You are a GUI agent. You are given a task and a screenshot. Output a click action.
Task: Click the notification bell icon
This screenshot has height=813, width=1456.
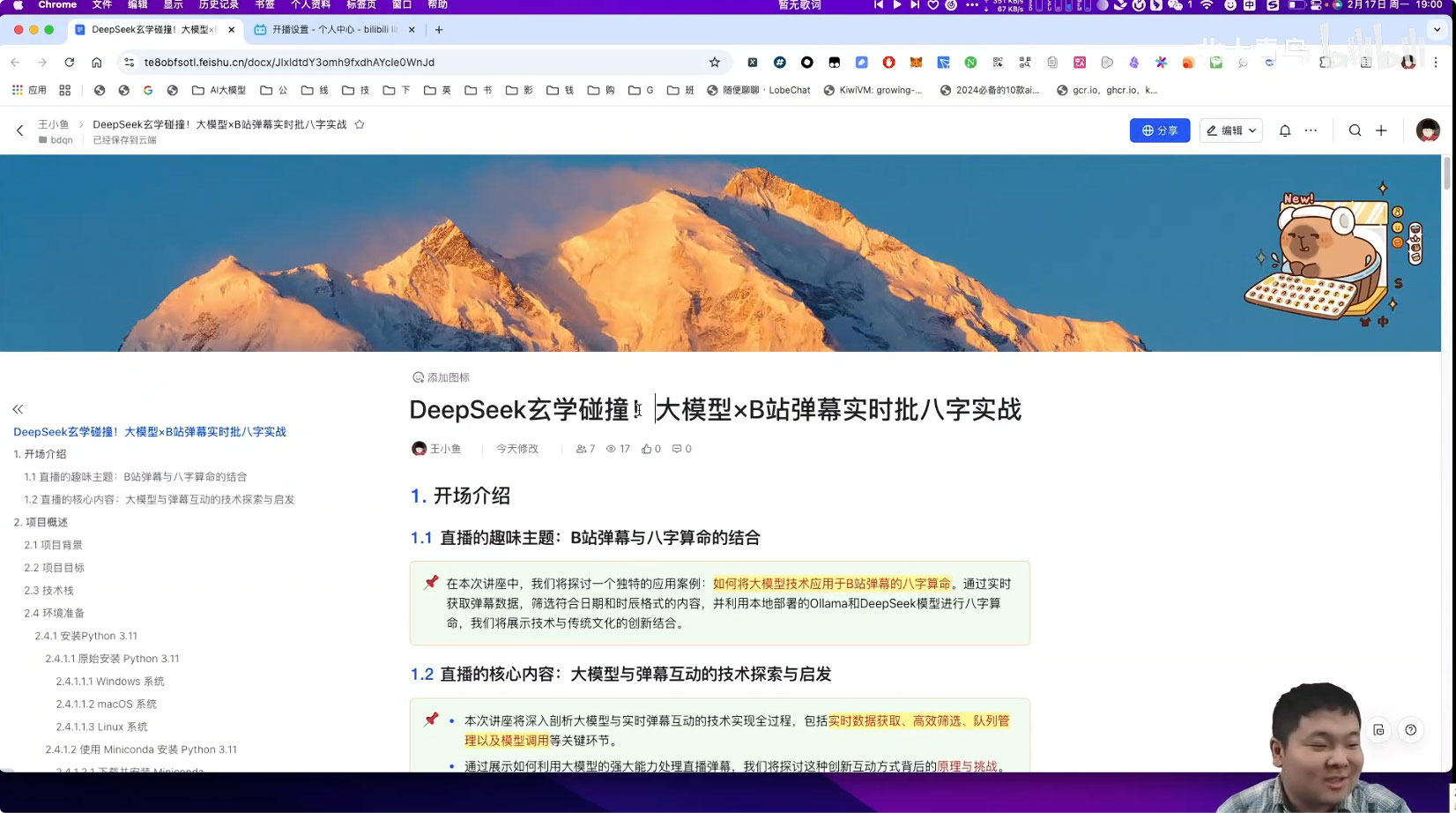pyautogui.click(x=1284, y=131)
